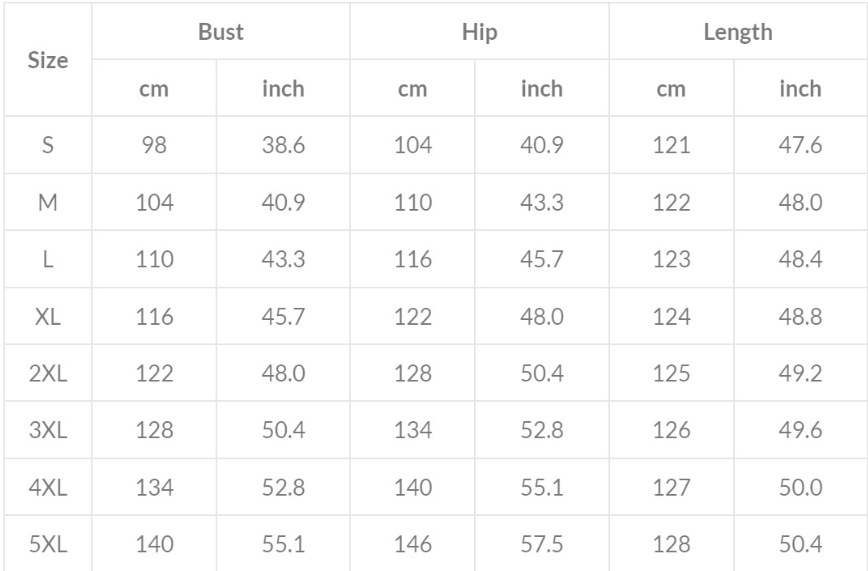Click the XL size row label
Screen dimensions: 868x571
(48, 317)
